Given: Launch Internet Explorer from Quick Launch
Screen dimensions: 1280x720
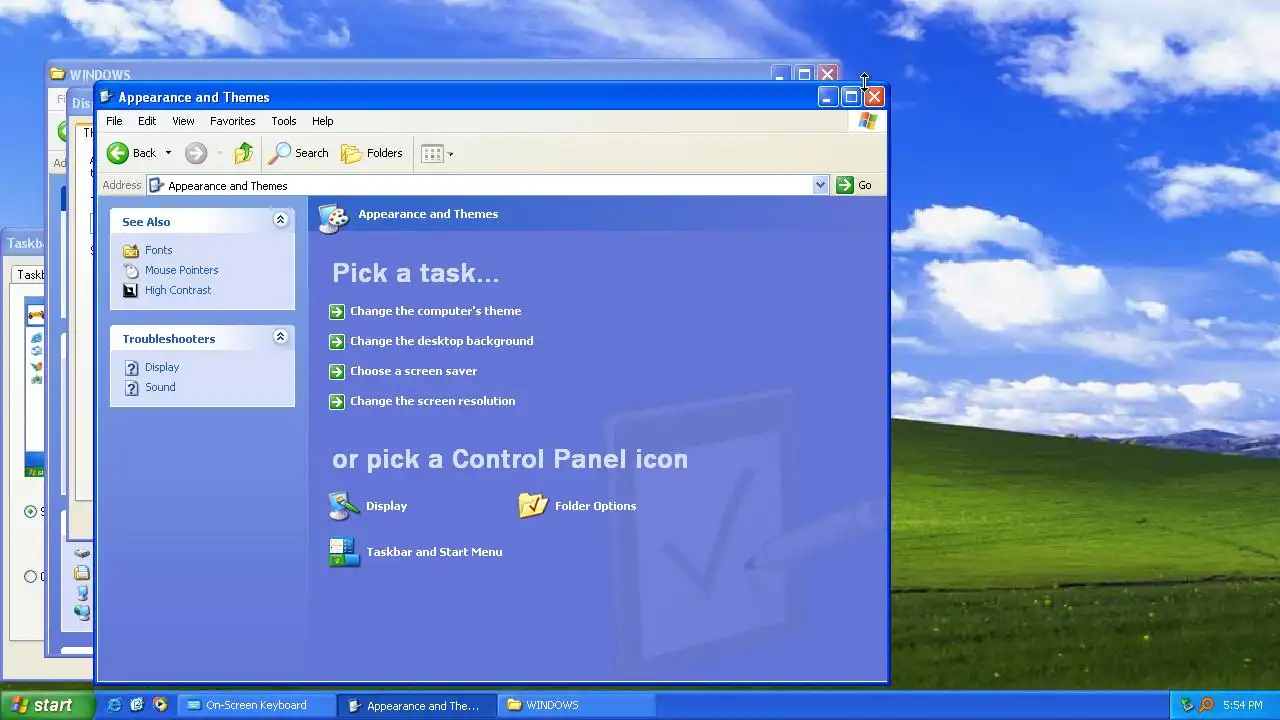Looking at the screenshot, I should (114, 705).
